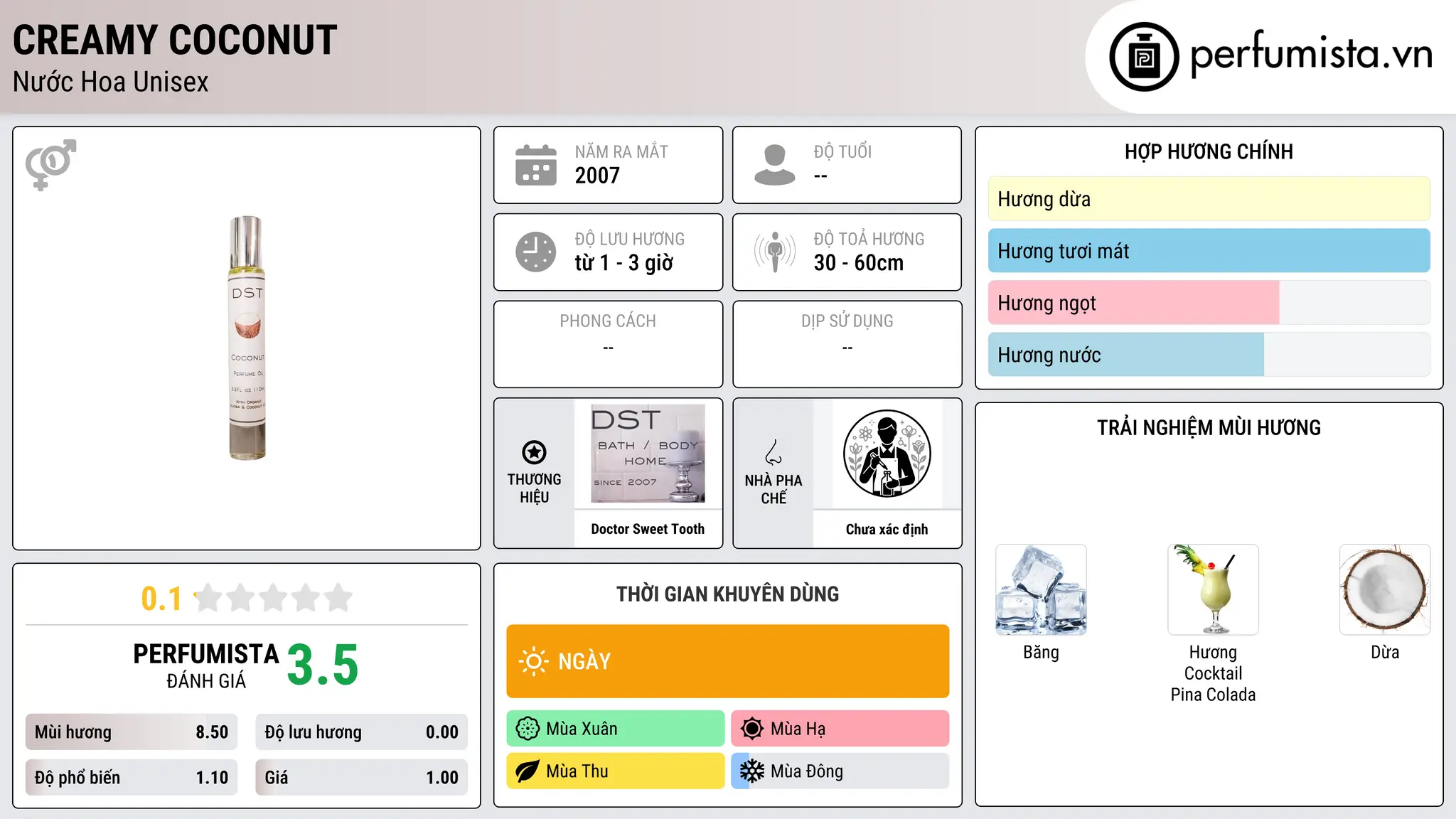This screenshot has width=1456, height=819.
Task: Select the Mùa Đông season bar
Action: coord(840,771)
